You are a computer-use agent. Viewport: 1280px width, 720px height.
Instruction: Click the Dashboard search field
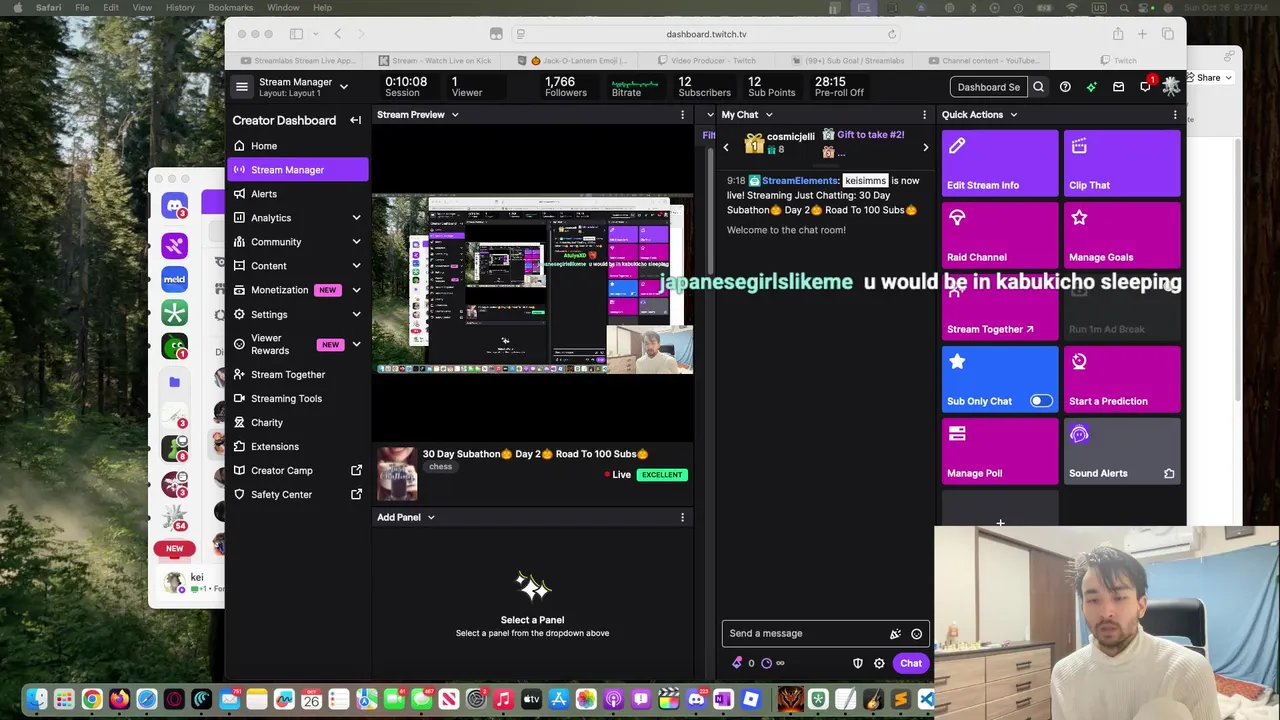pyautogui.click(x=988, y=87)
